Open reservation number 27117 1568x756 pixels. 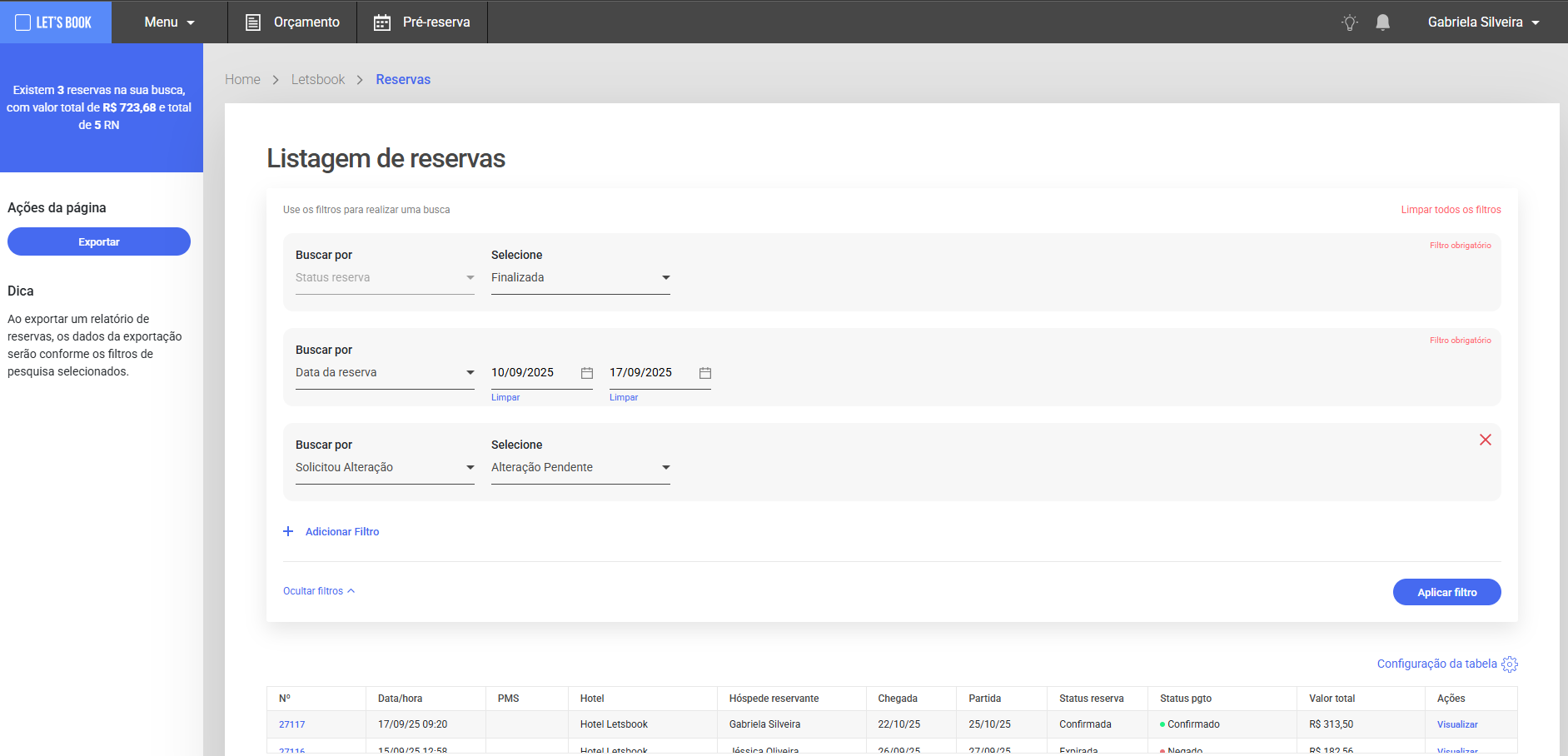click(292, 724)
